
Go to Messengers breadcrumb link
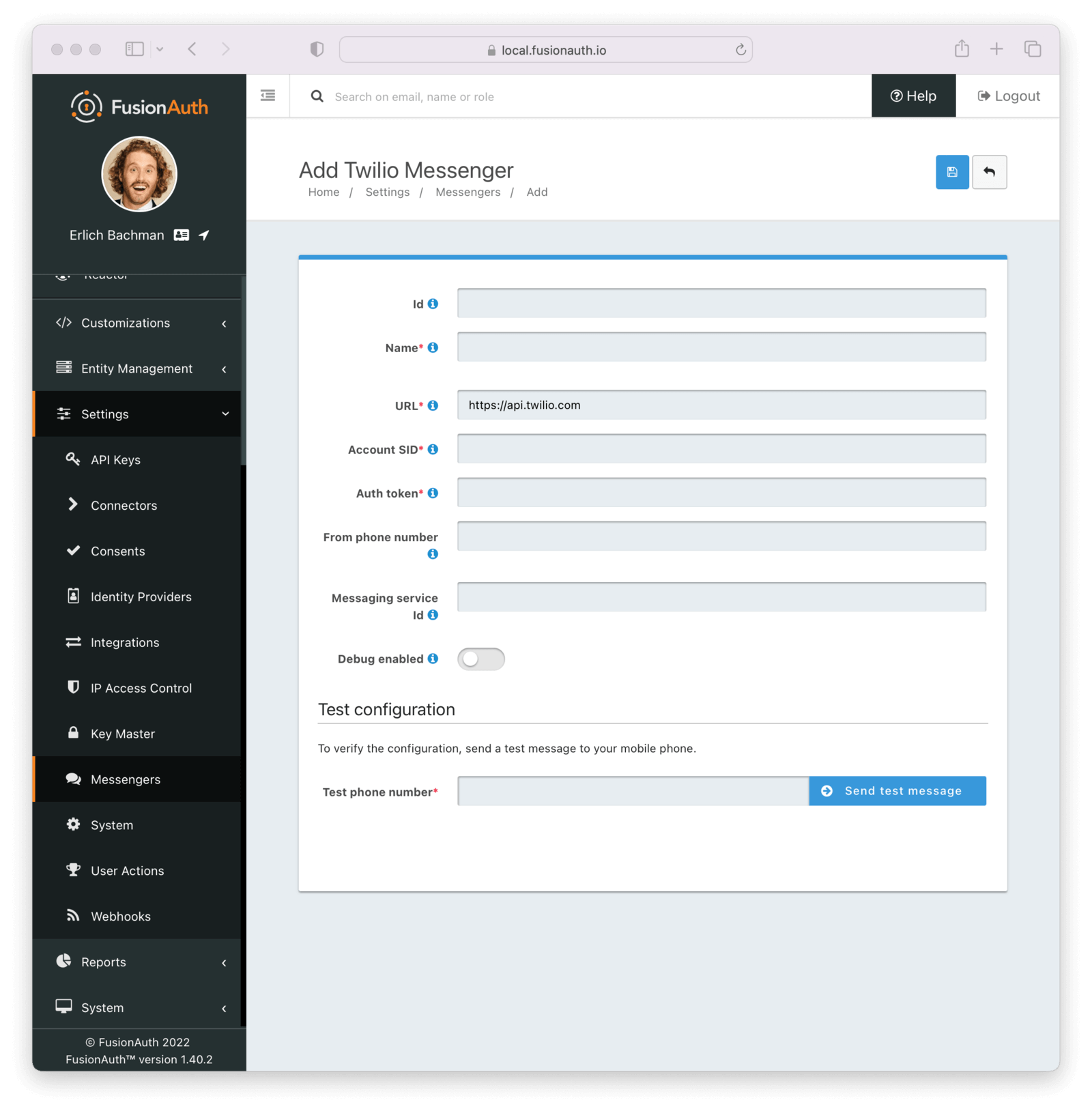click(x=468, y=192)
